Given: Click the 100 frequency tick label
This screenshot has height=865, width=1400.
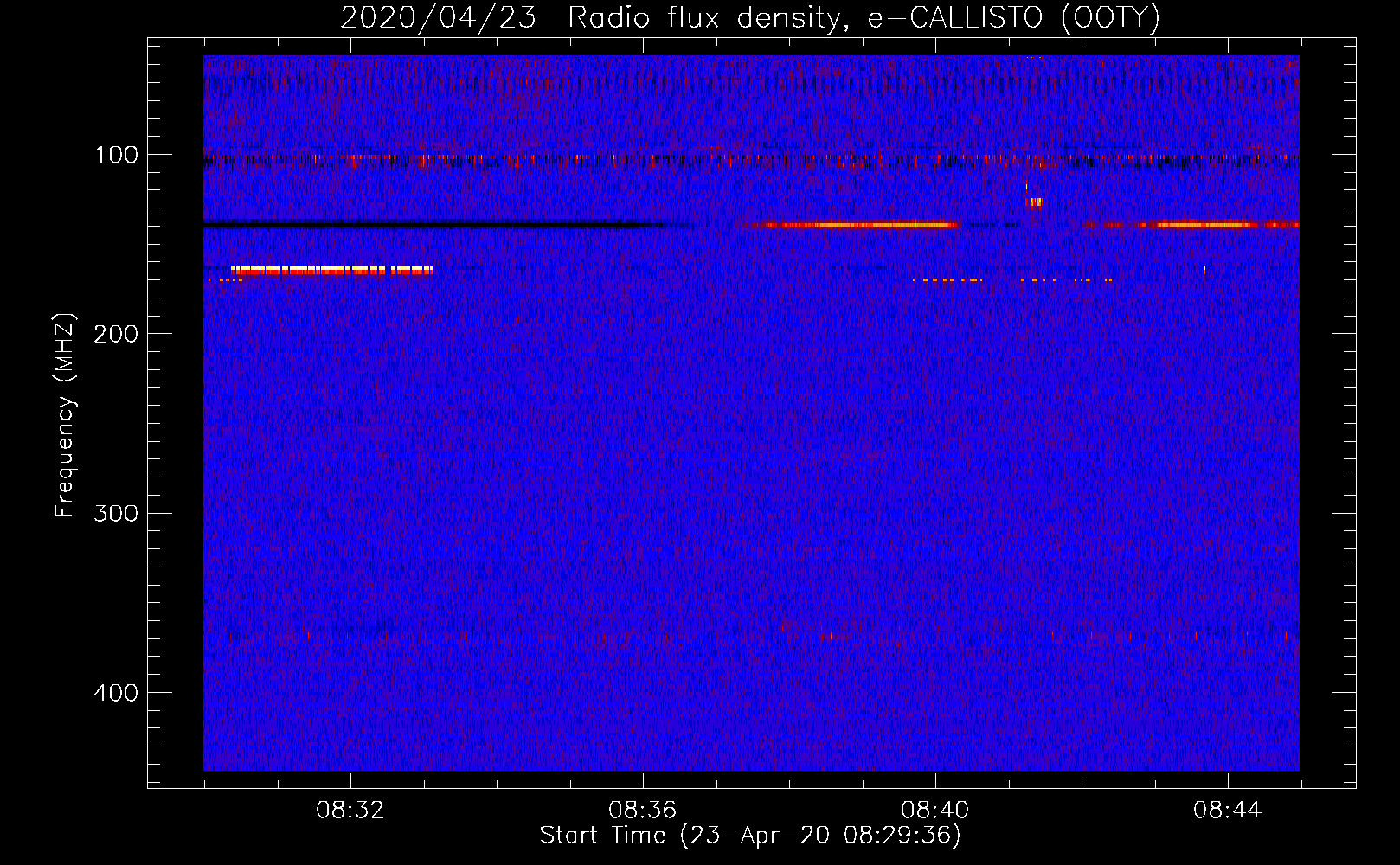Looking at the screenshot, I should point(116,155).
